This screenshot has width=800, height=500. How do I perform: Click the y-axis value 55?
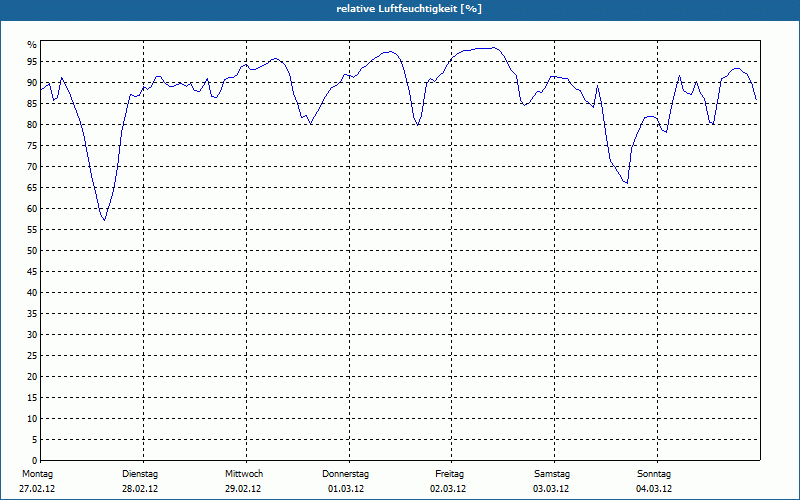click(x=32, y=230)
